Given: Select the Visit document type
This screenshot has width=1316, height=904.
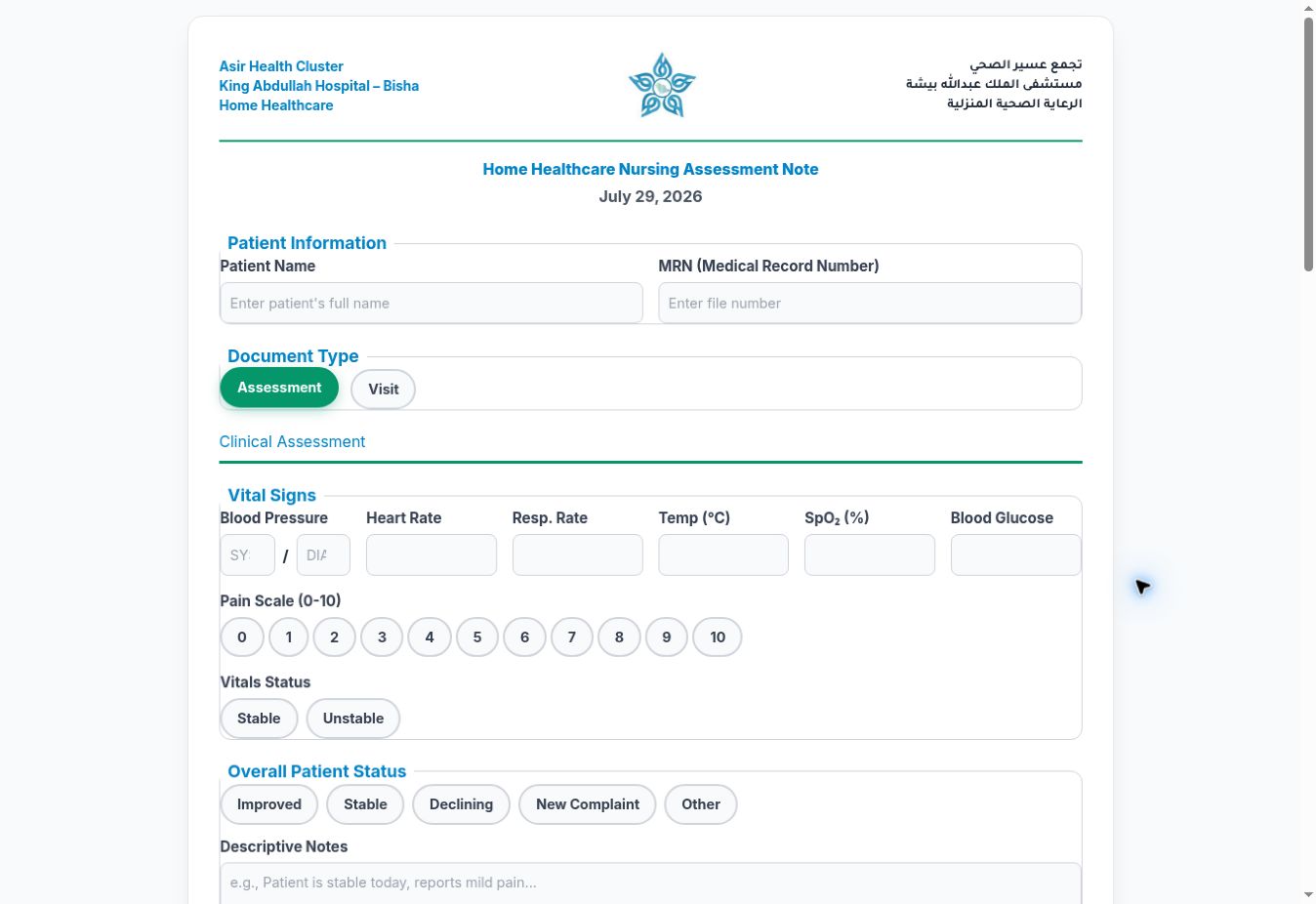Looking at the screenshot, I should point(383,389).
